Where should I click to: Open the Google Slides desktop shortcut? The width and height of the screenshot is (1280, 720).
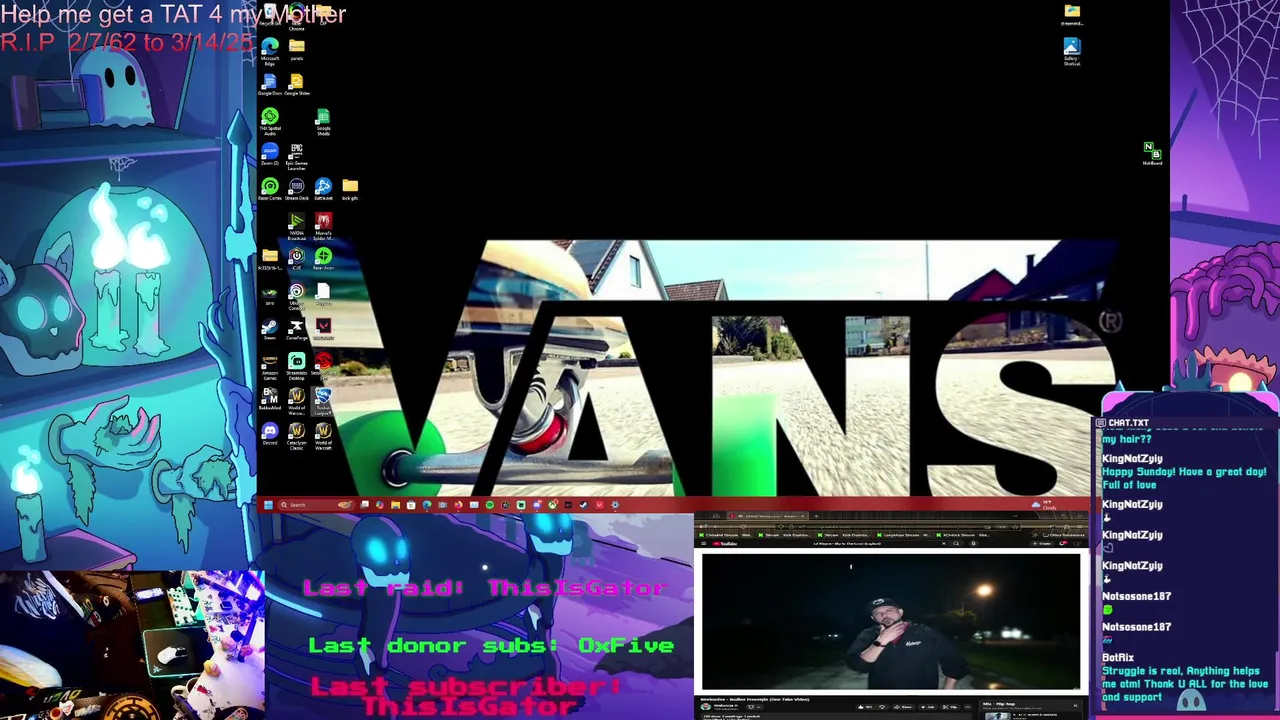297,85
